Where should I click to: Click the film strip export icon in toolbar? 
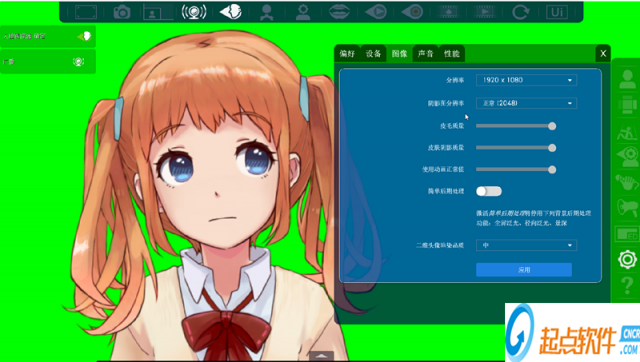(x=448, y=12)
